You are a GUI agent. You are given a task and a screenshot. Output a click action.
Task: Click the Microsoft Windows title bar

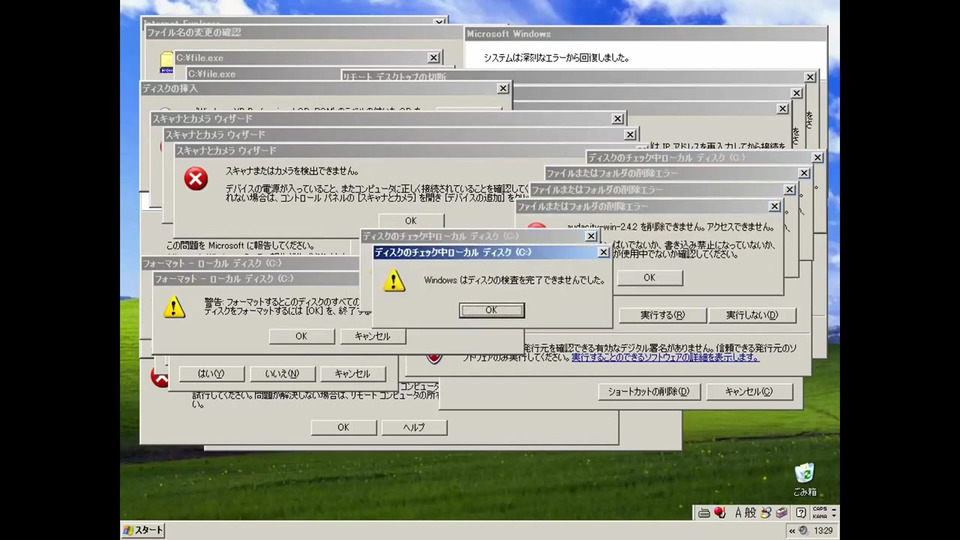(x=645, y=34)
